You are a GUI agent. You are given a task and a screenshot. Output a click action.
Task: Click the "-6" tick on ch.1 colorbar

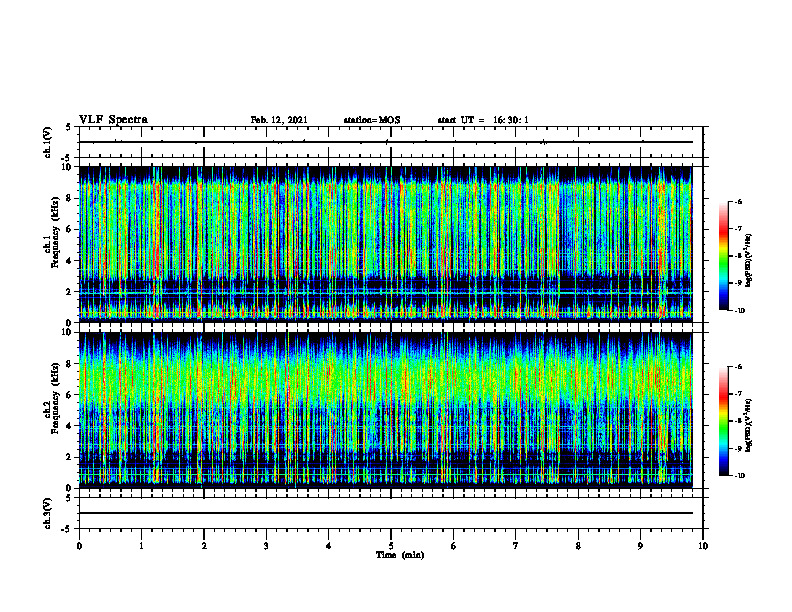(x=737, y=202)
